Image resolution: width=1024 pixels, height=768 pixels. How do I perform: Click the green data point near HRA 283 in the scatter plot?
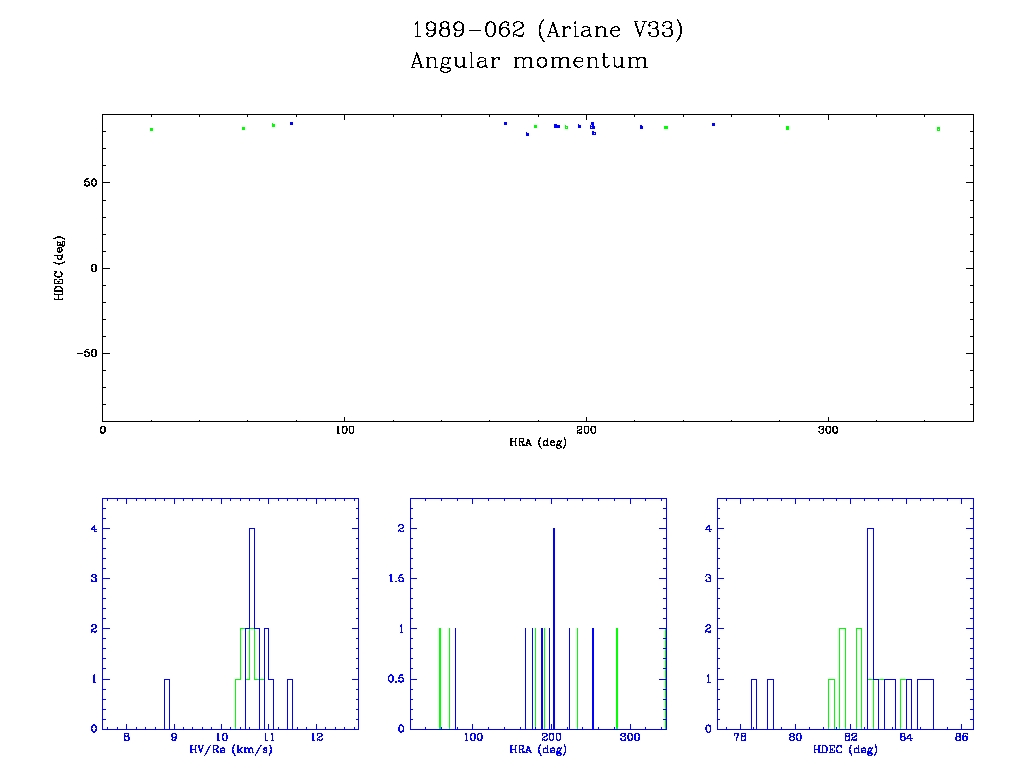pos(788,128)
